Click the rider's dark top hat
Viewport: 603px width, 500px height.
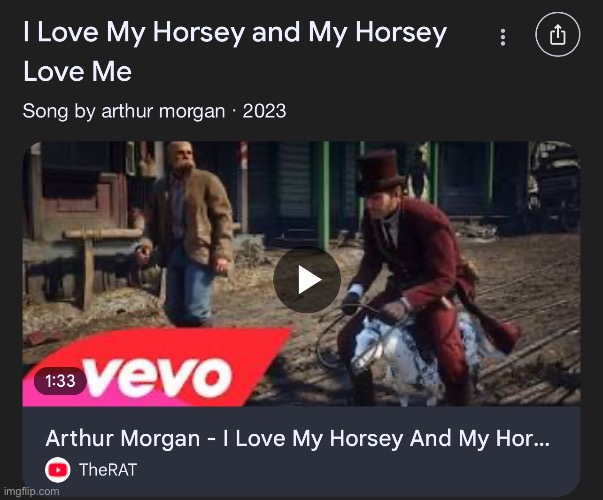(381, 172)
